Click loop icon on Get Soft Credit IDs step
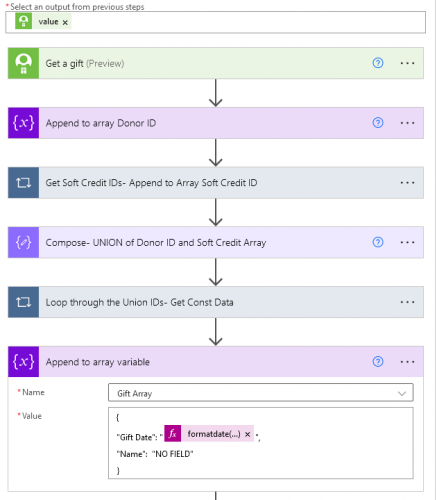 [23, 183]
